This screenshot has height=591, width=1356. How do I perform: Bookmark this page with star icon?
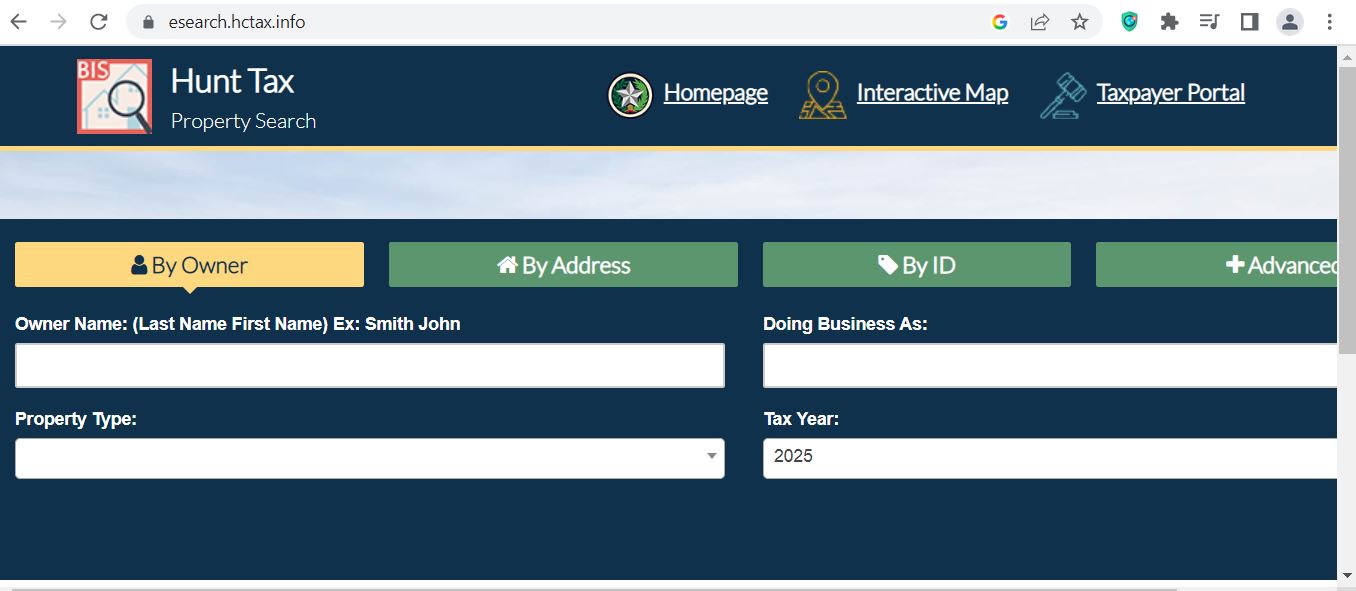point(1080,21)
